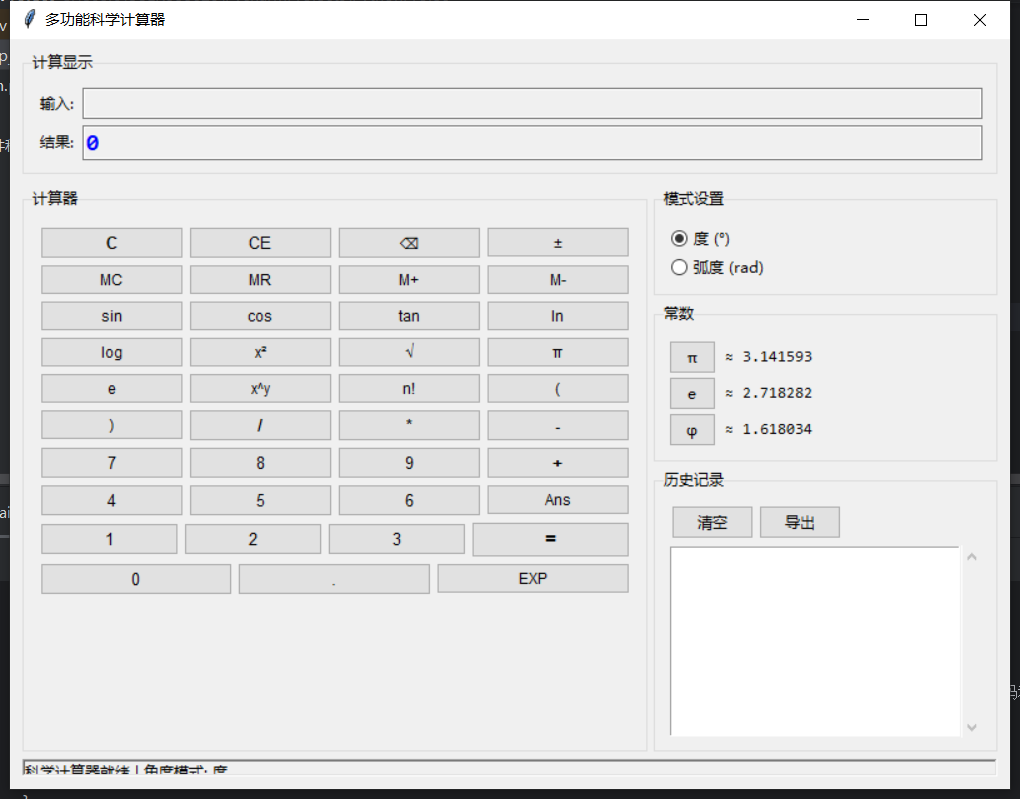Click digit 7 key

111,463
